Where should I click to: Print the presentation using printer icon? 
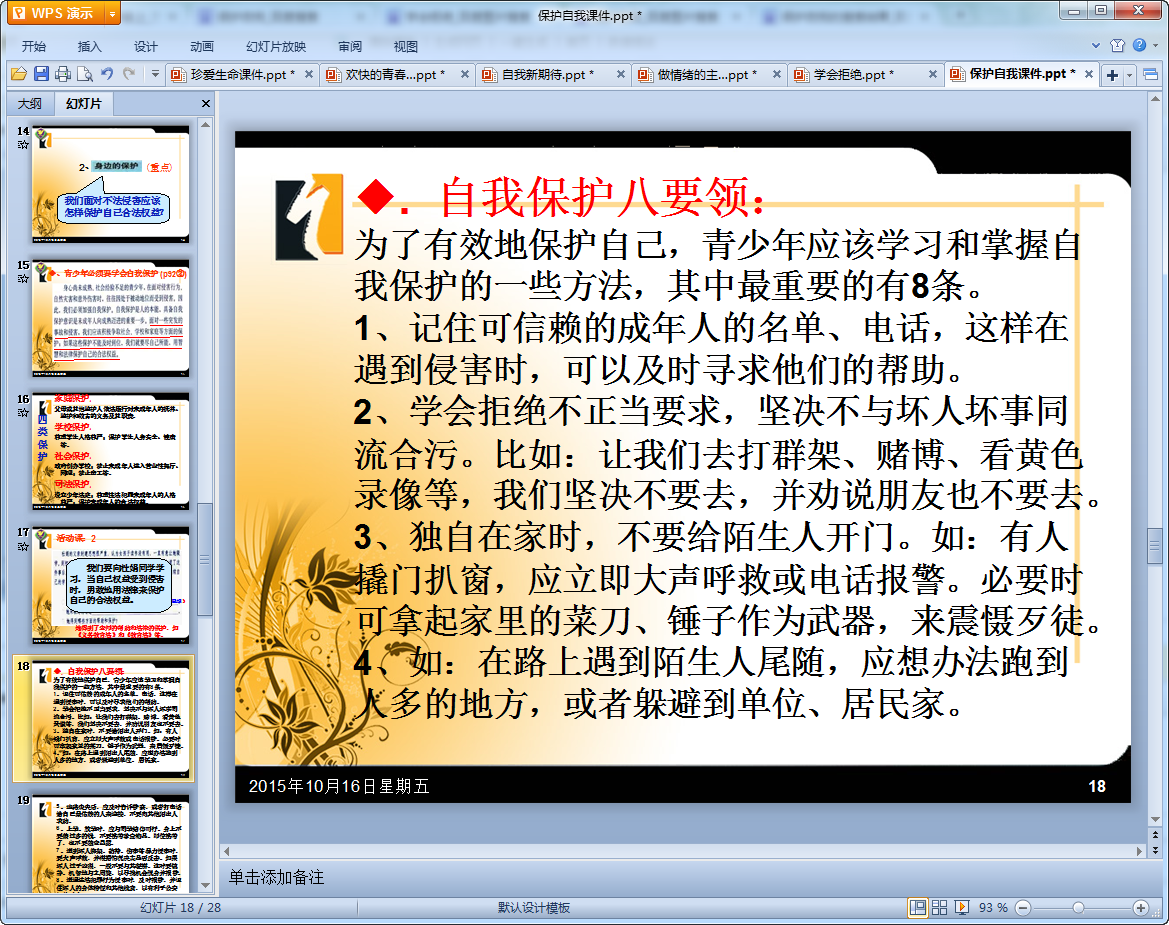(63, 74)
